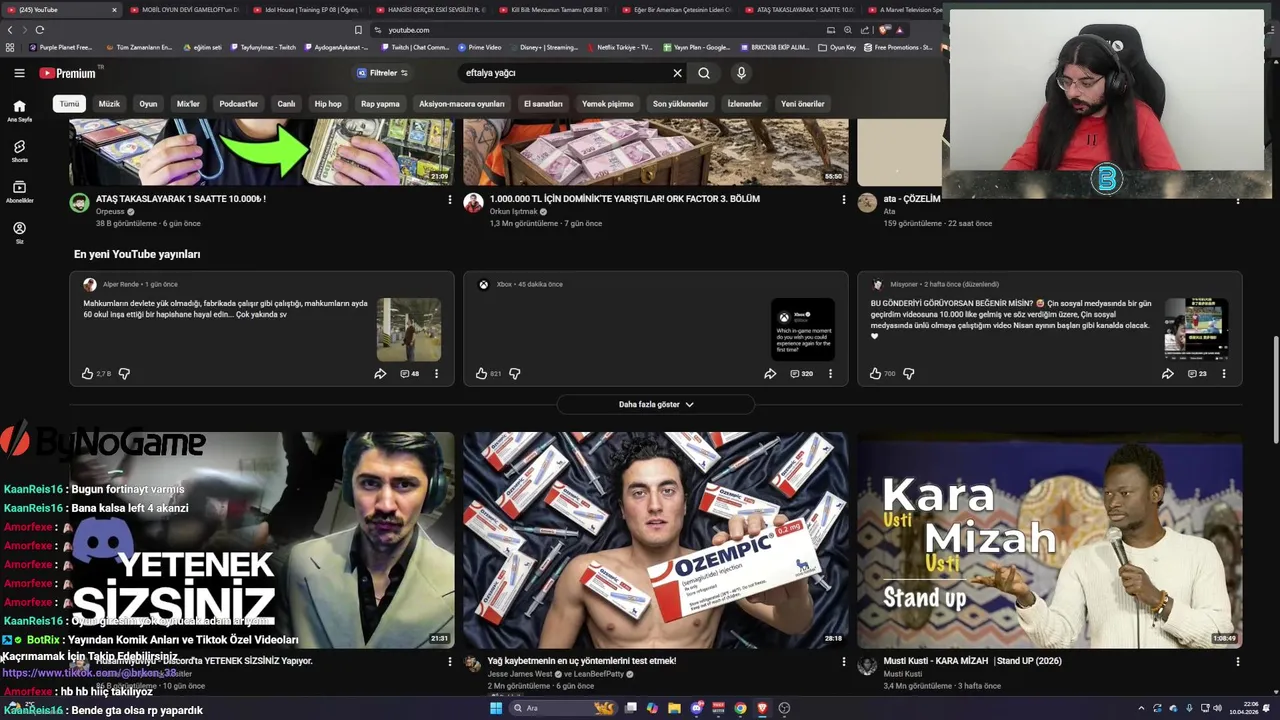The image size is (1280, 720).
Task: Select the Yemek pişirme filter chip
Action: tap(608, 104)
